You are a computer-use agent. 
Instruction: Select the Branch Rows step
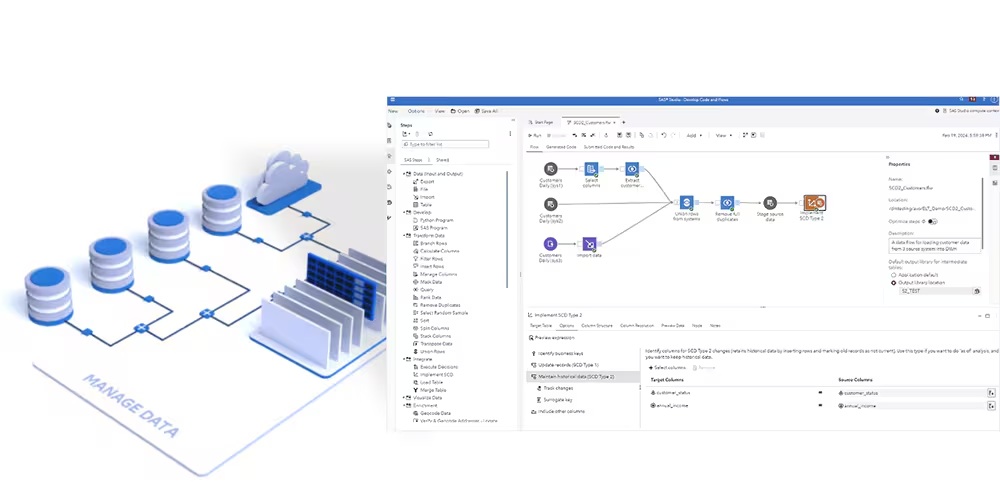(430, 243)
